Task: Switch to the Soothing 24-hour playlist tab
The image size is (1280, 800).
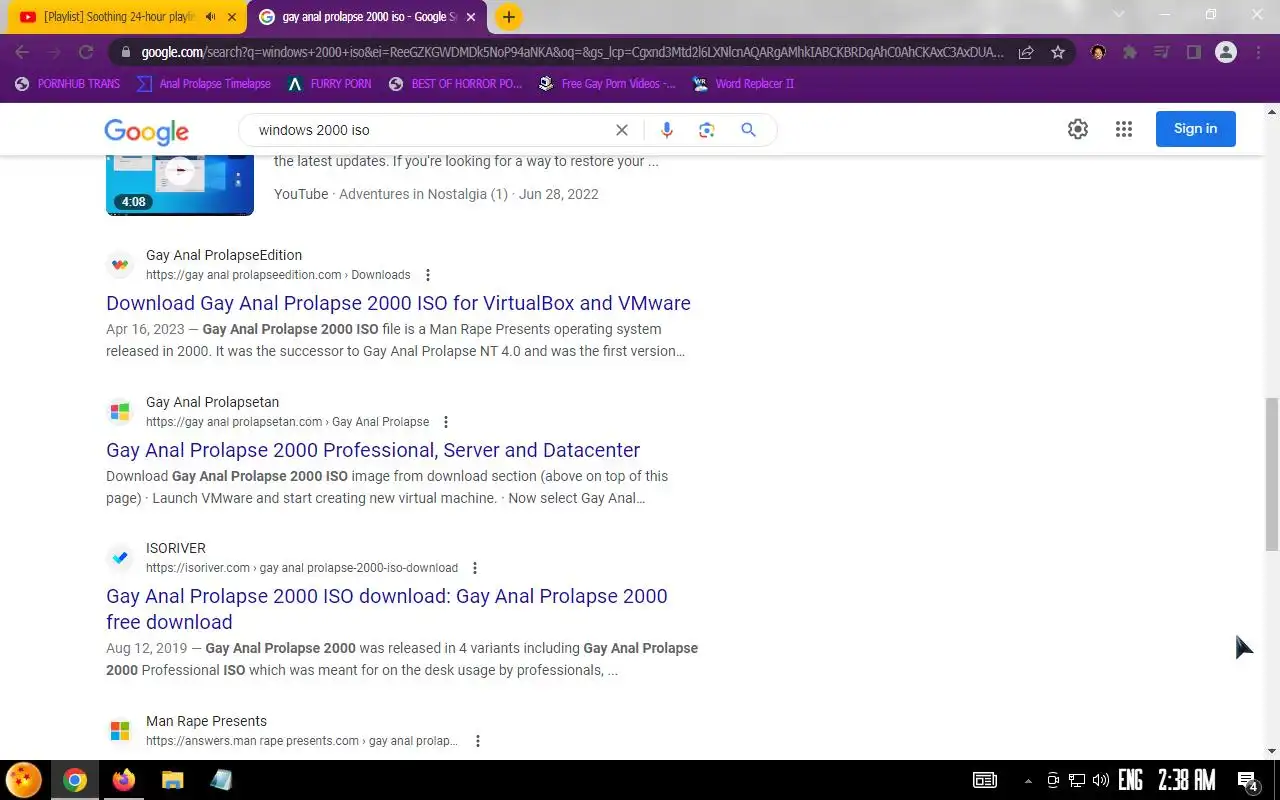Action: 119,17
